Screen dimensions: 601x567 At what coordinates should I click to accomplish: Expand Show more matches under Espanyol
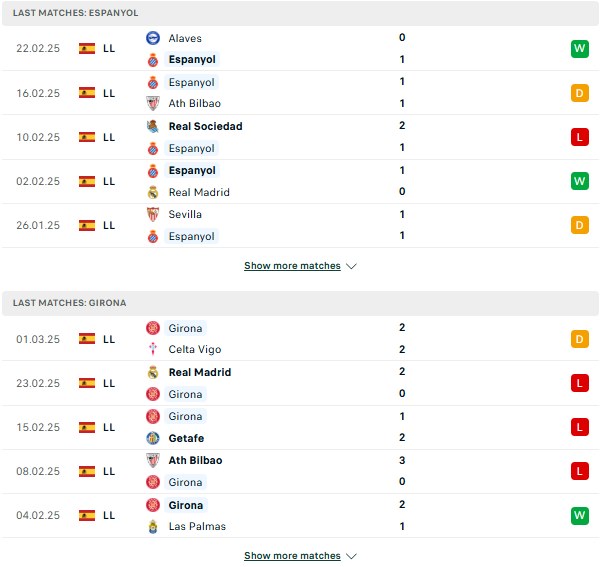point(292,266)
